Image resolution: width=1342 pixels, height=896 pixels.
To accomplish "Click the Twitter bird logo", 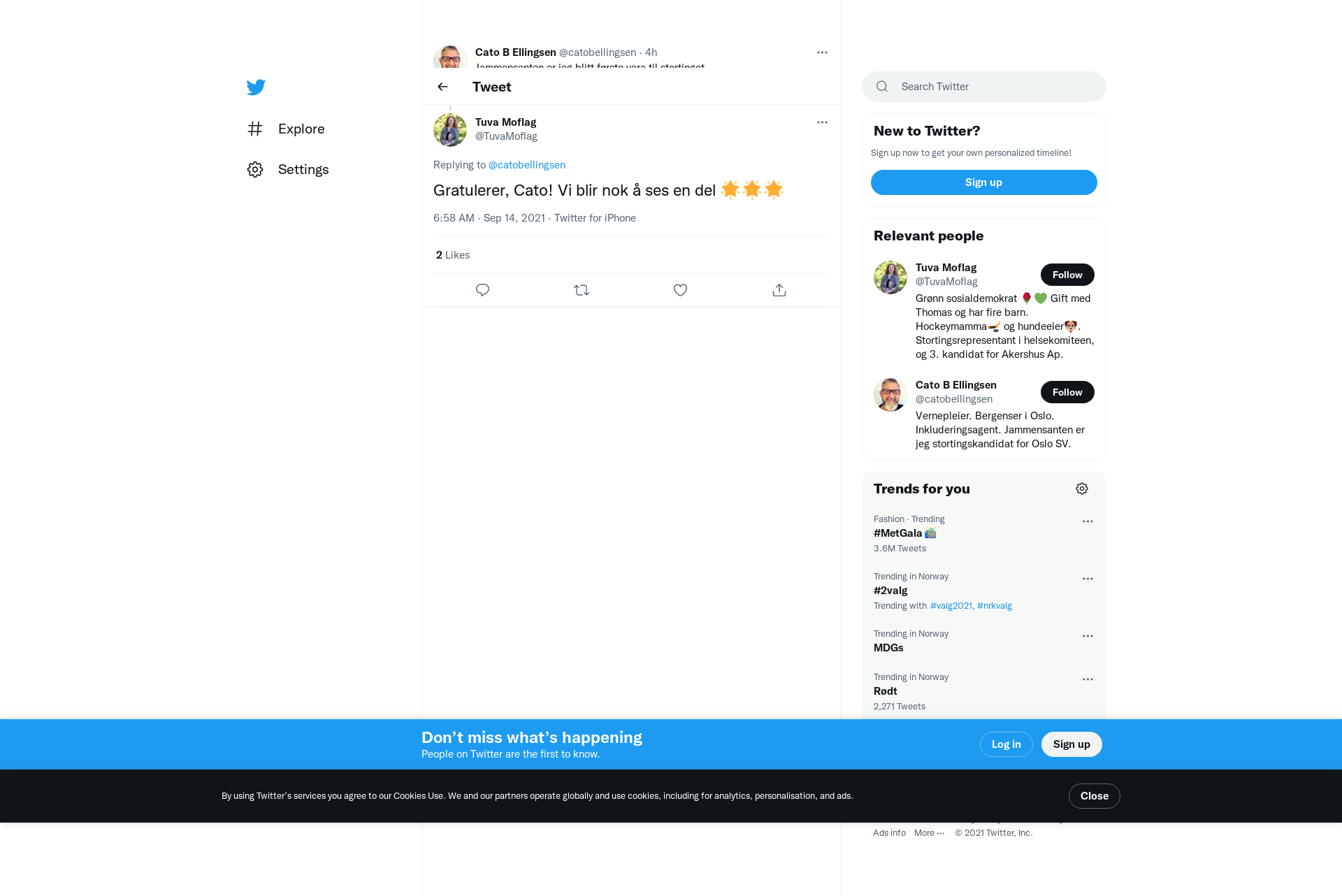I will 256,87.
